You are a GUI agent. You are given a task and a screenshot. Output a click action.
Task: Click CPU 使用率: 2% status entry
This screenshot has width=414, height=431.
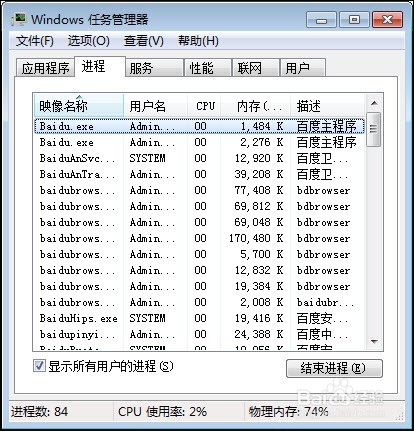point(162,411)
